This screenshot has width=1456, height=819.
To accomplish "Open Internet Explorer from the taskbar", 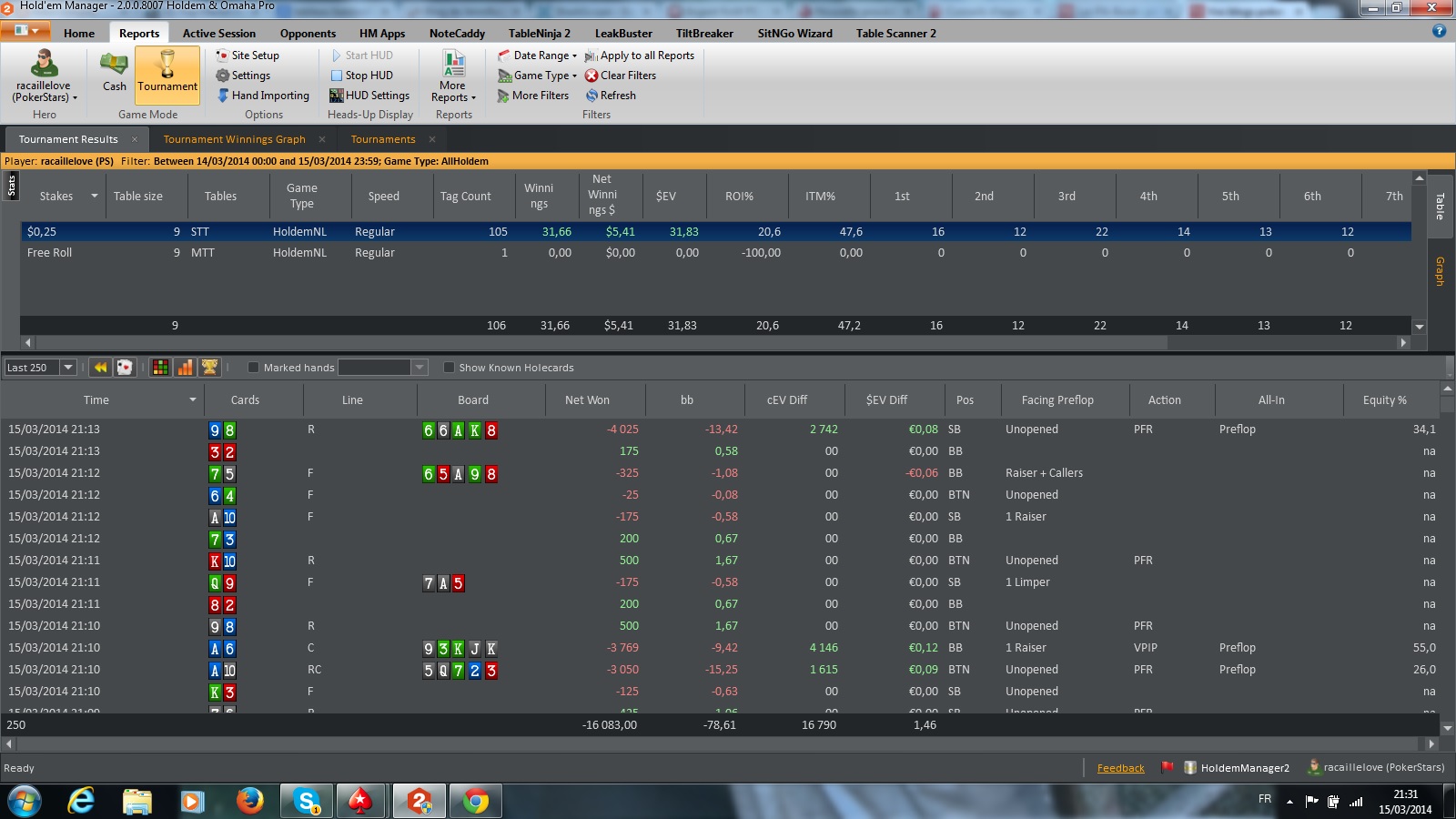I will tap(82, 801).
